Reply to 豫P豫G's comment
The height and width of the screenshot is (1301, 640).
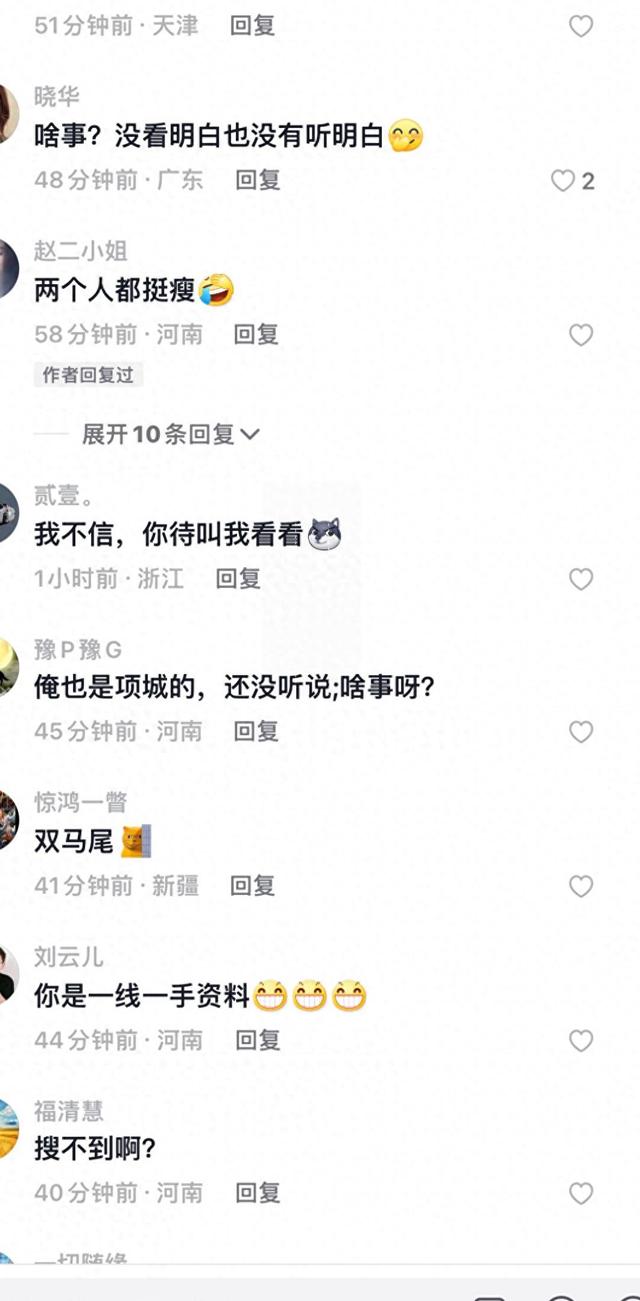click(x=256, y=731)
